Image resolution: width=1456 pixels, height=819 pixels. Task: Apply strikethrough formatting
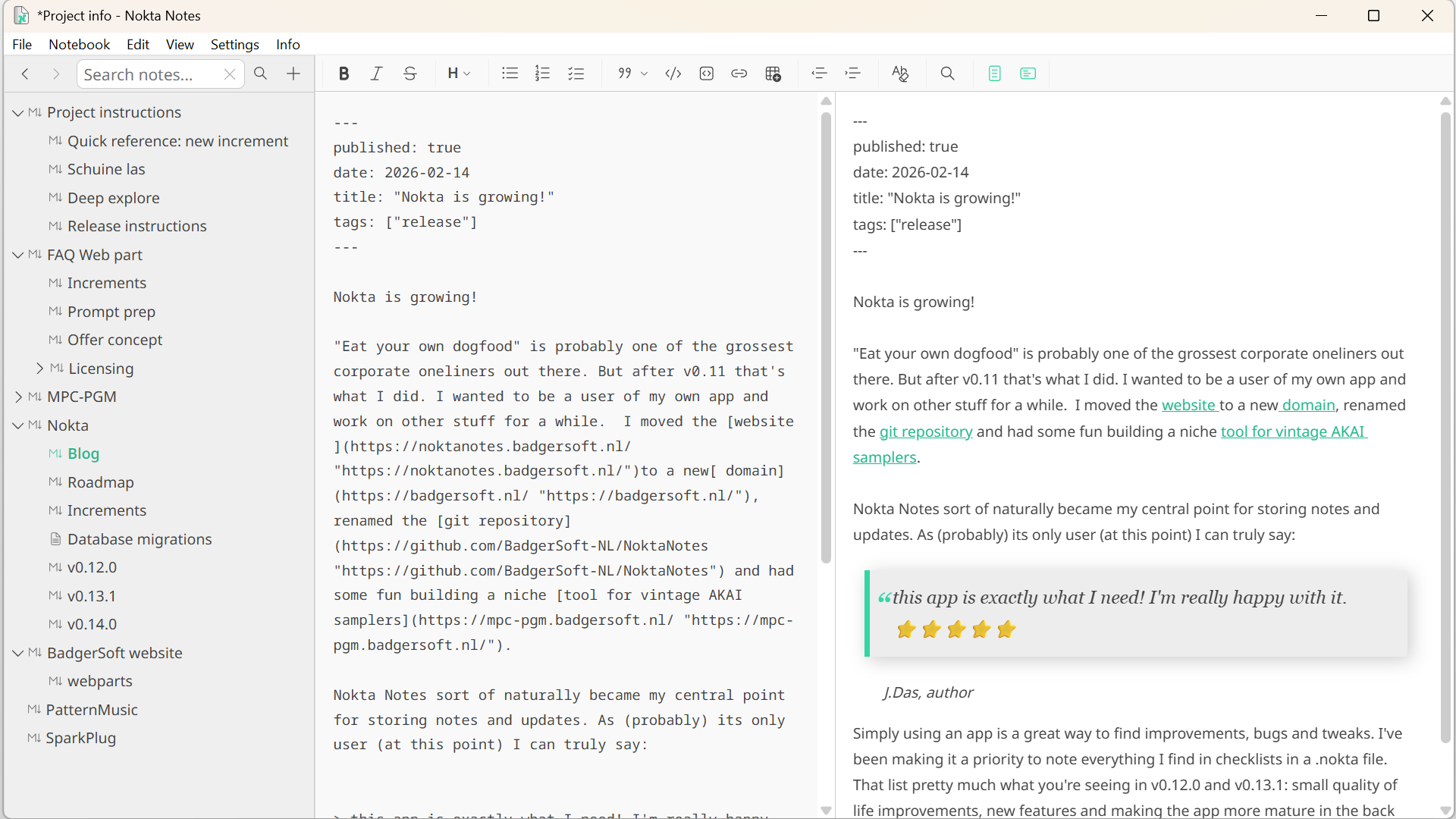409,73
